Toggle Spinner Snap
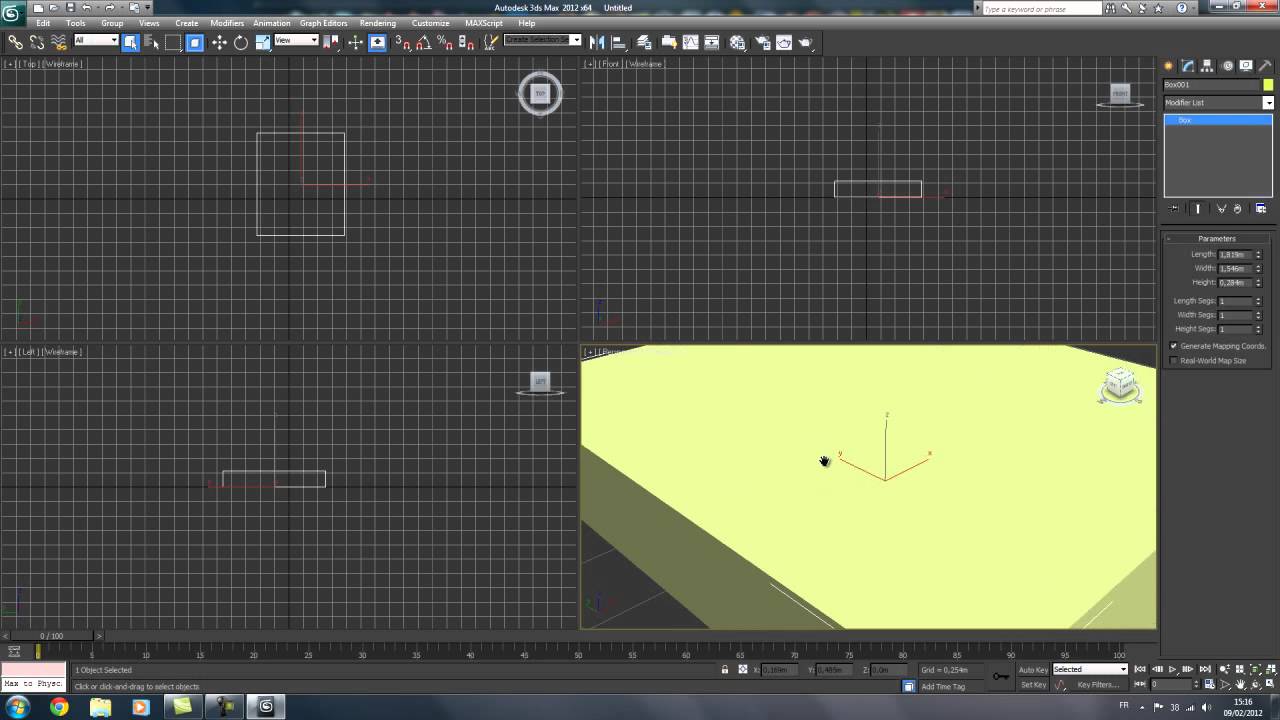The image size is (1280, 720). click(466, 42)
